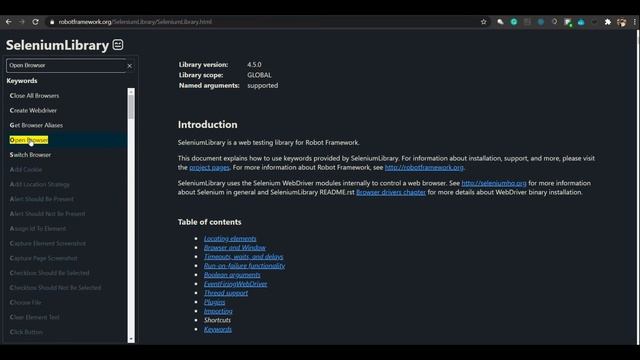640x360 pixels.
Task: Jump to Thread support section
Action: (x=226, y=293)
